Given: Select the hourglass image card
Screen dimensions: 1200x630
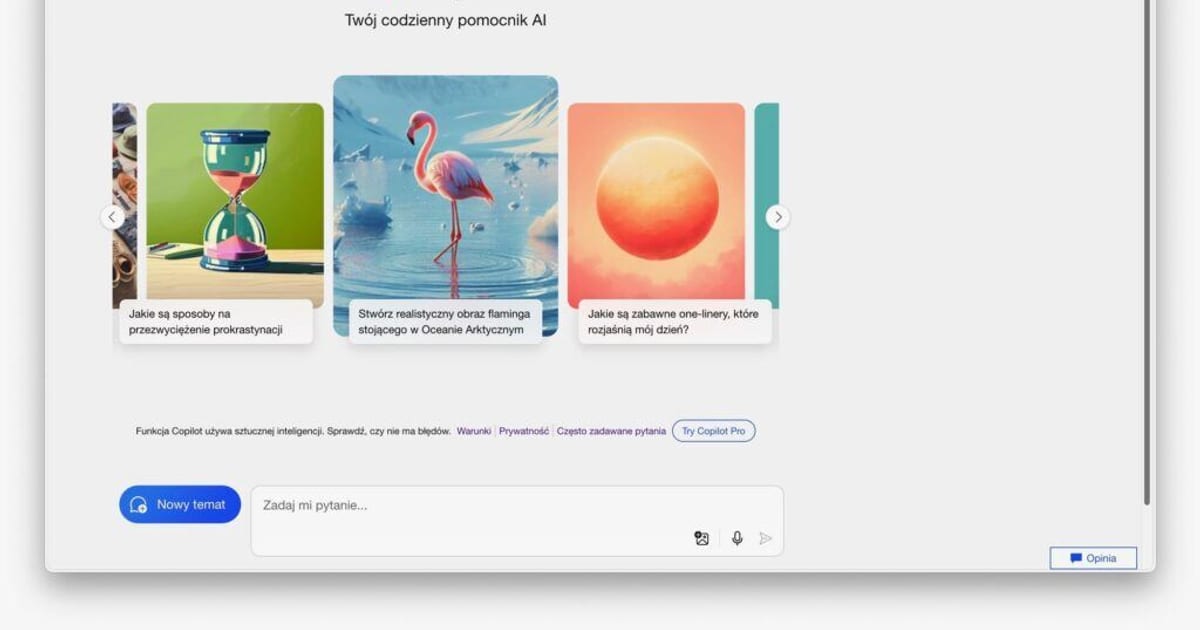Looking at the screenshot, I should [235, 205].
